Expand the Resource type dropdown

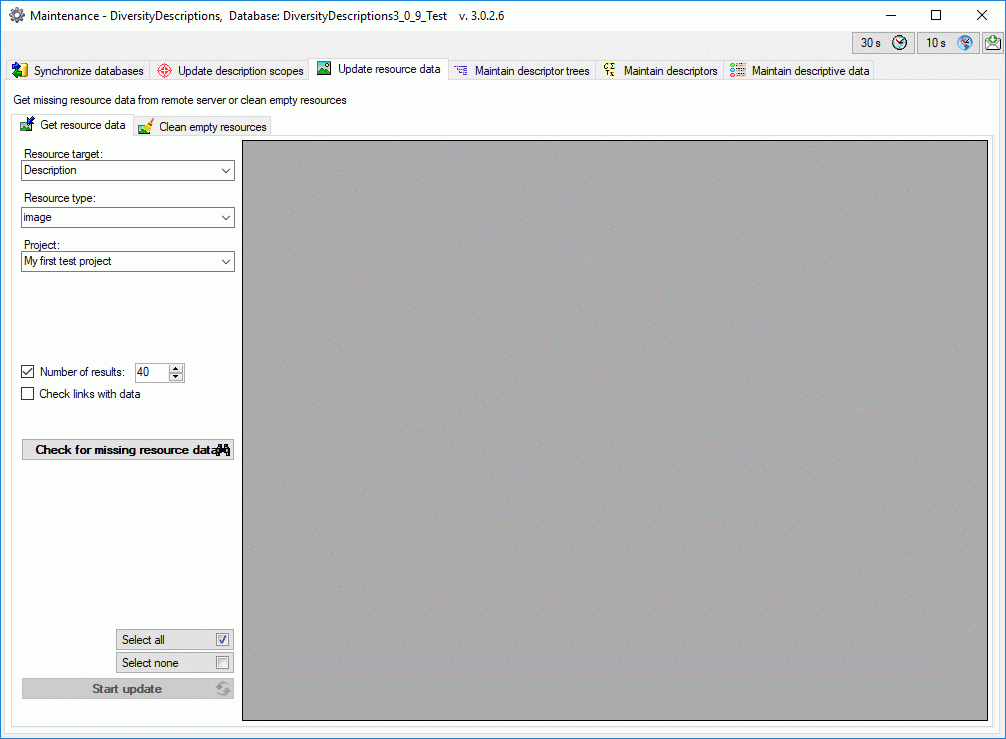tap(225, 217)
